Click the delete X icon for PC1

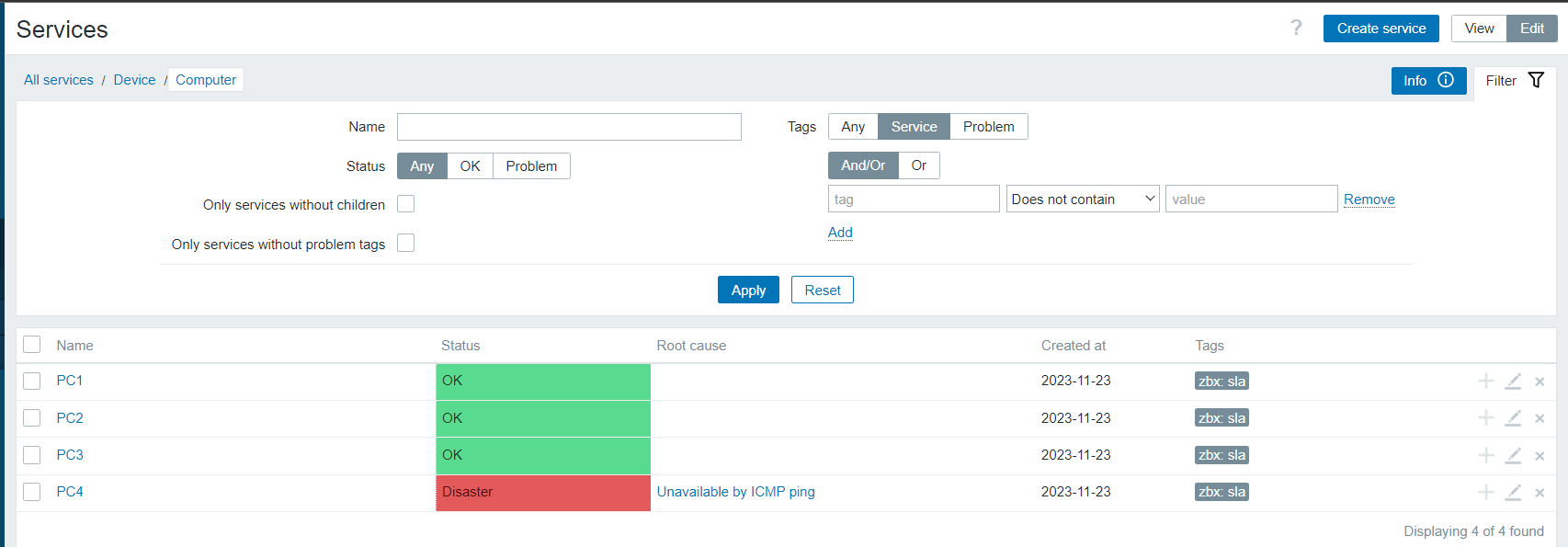point(1540,382)
